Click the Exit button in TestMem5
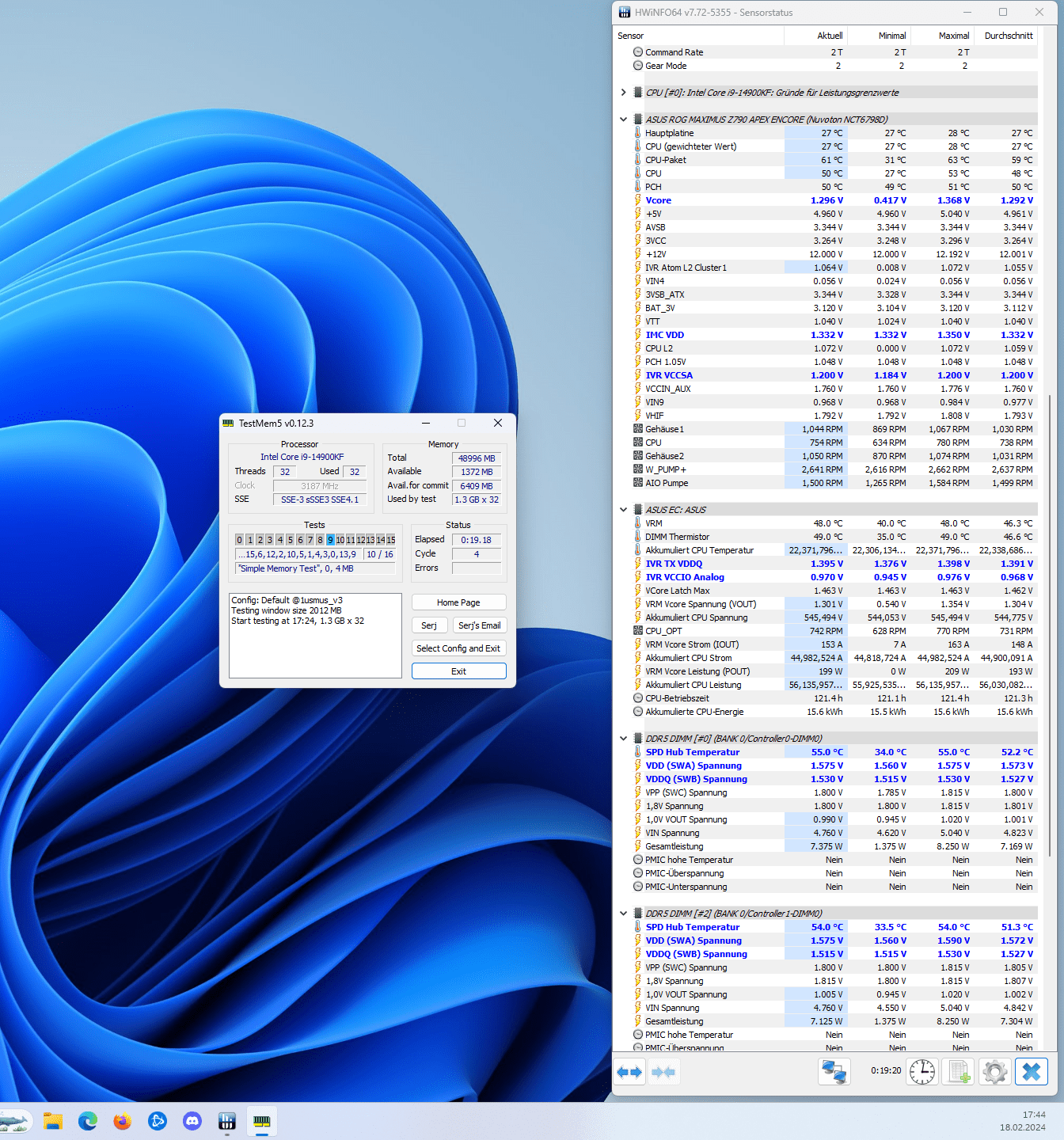The image size is (1064, 1140). click(458, 671)
